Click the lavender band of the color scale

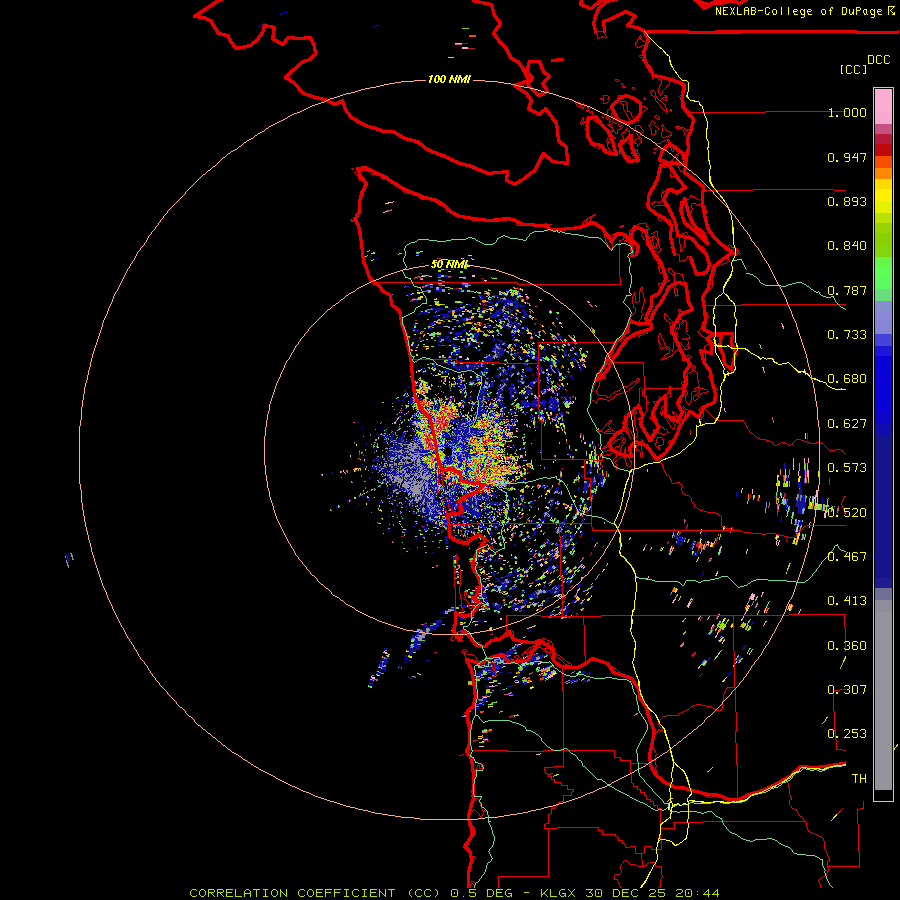pyautogui.click(x=883, y=317)
